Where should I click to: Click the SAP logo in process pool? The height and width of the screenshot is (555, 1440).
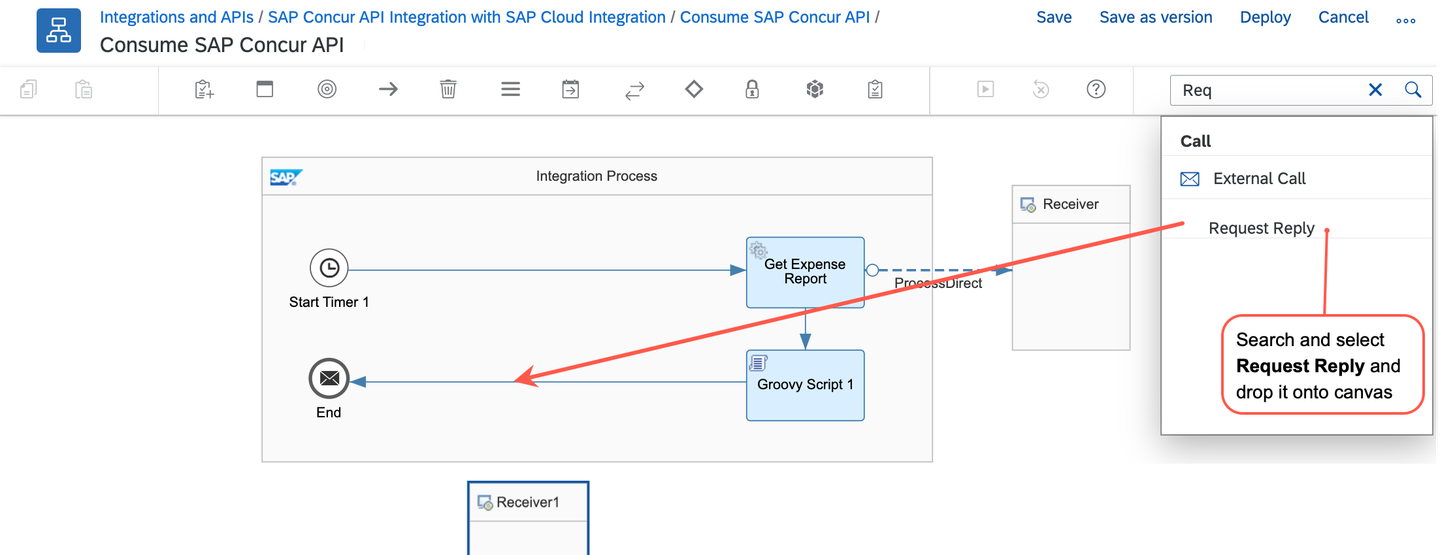287,178
